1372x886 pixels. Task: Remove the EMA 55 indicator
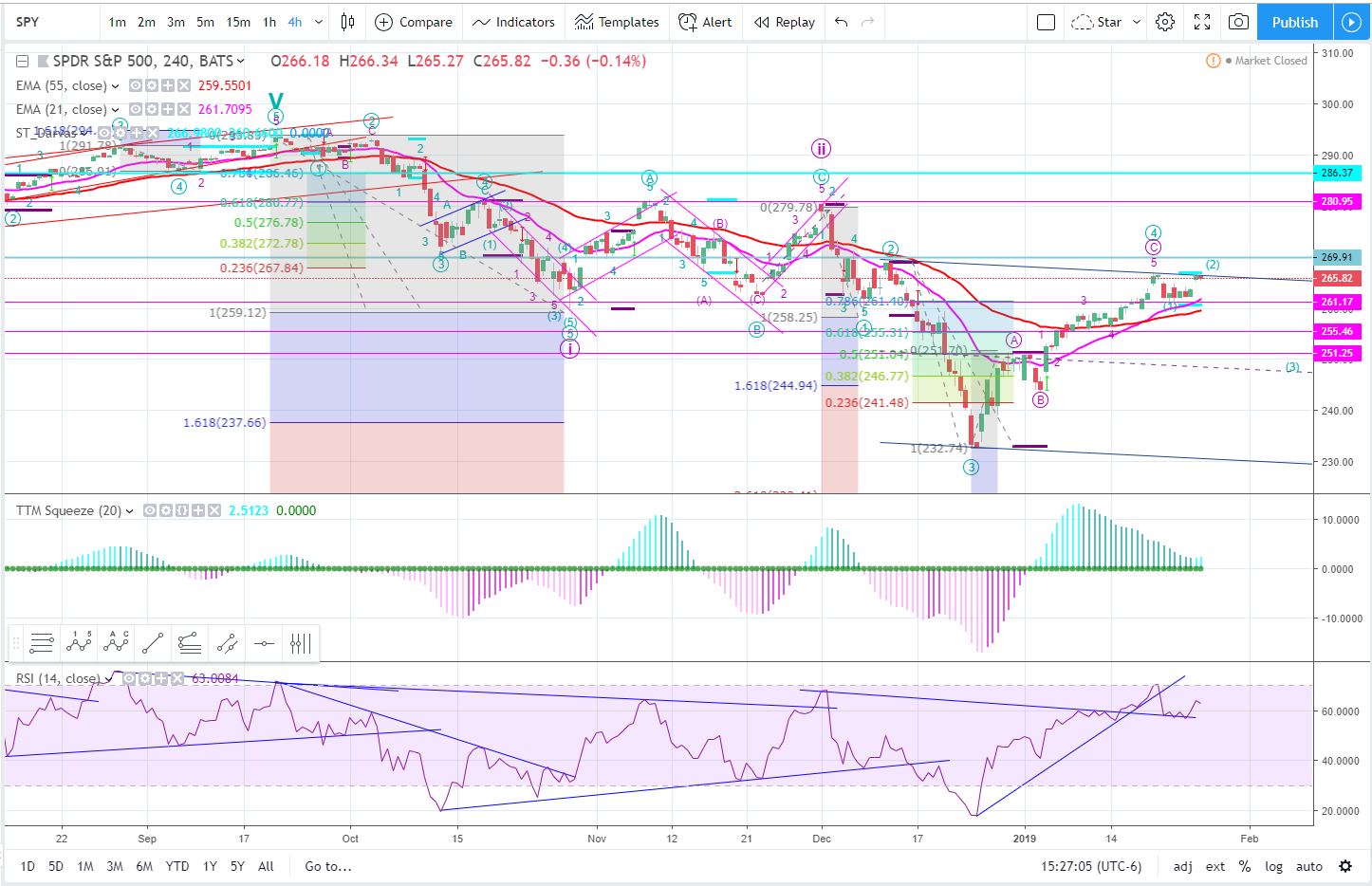184,85
